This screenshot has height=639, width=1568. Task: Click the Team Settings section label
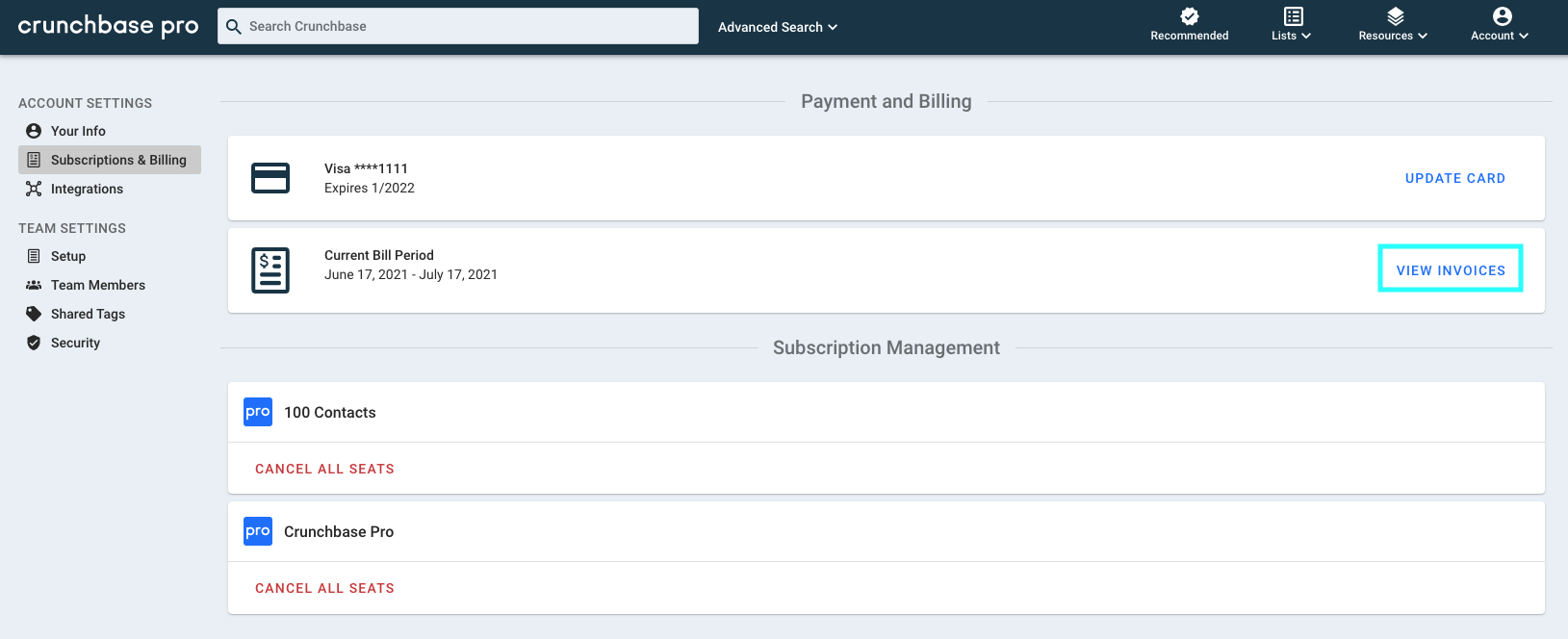point(72,228)
